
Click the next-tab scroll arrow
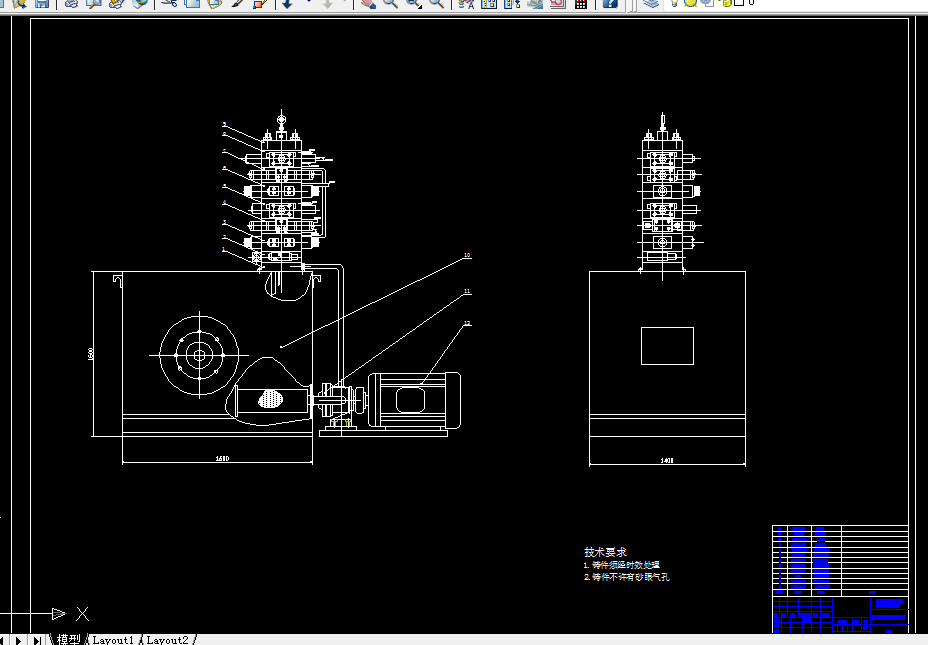19,640
